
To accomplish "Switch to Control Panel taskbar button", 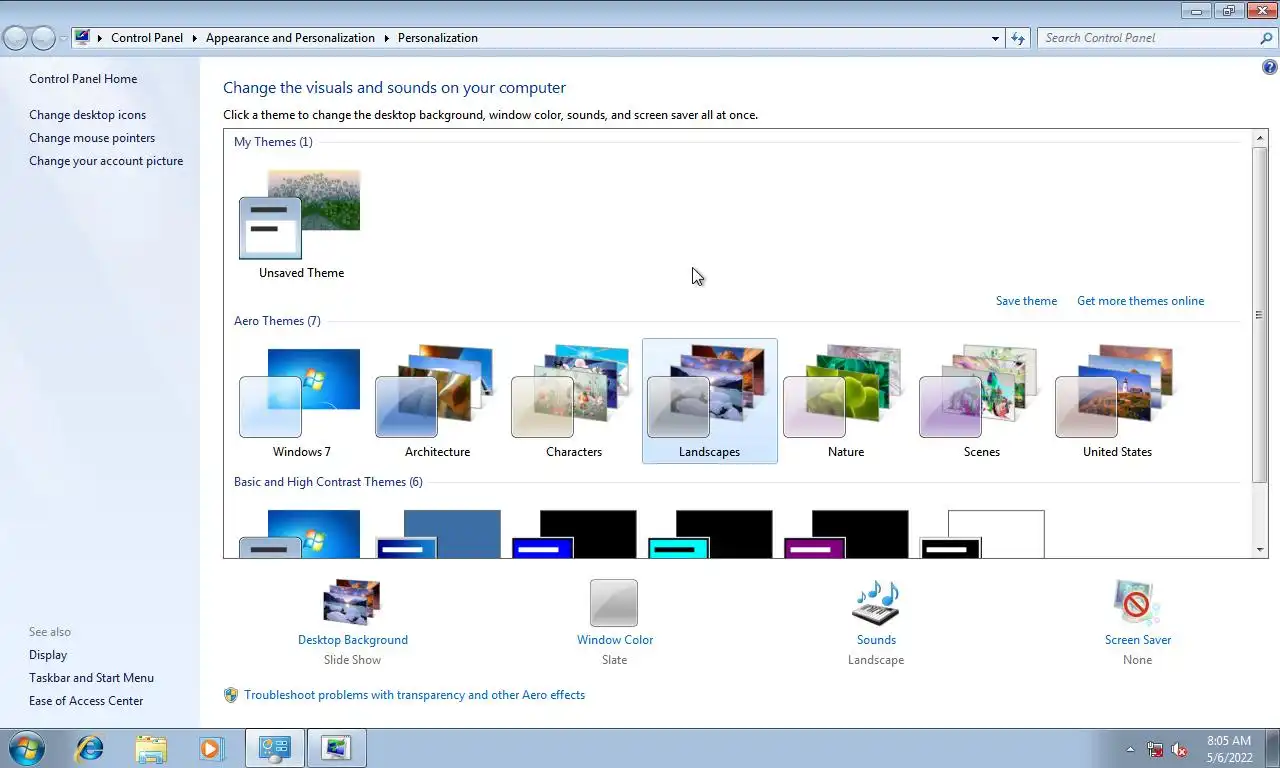I will 274,748.
